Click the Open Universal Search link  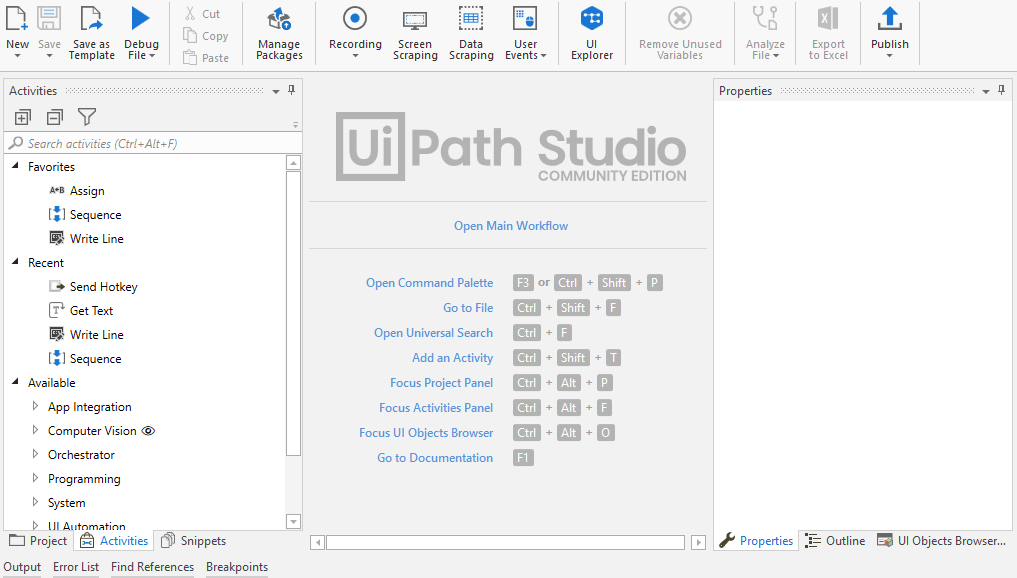coord(433,333)
